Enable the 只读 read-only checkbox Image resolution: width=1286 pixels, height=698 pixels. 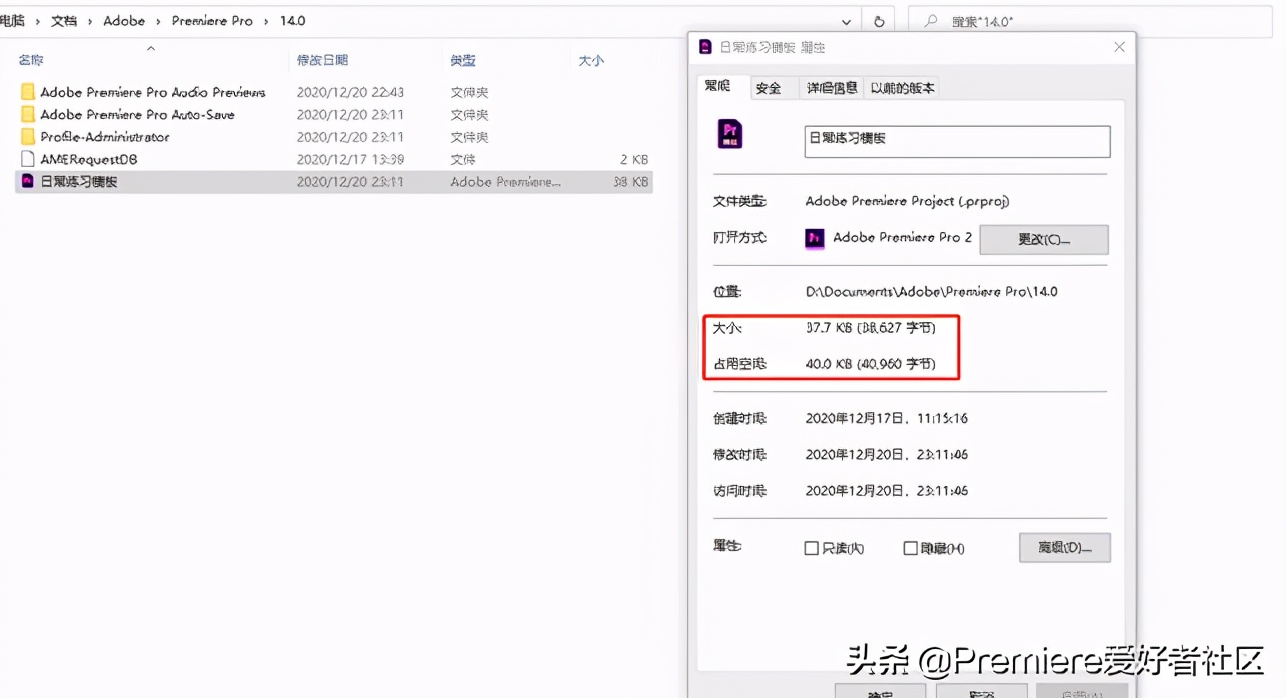tap(812, 548)
